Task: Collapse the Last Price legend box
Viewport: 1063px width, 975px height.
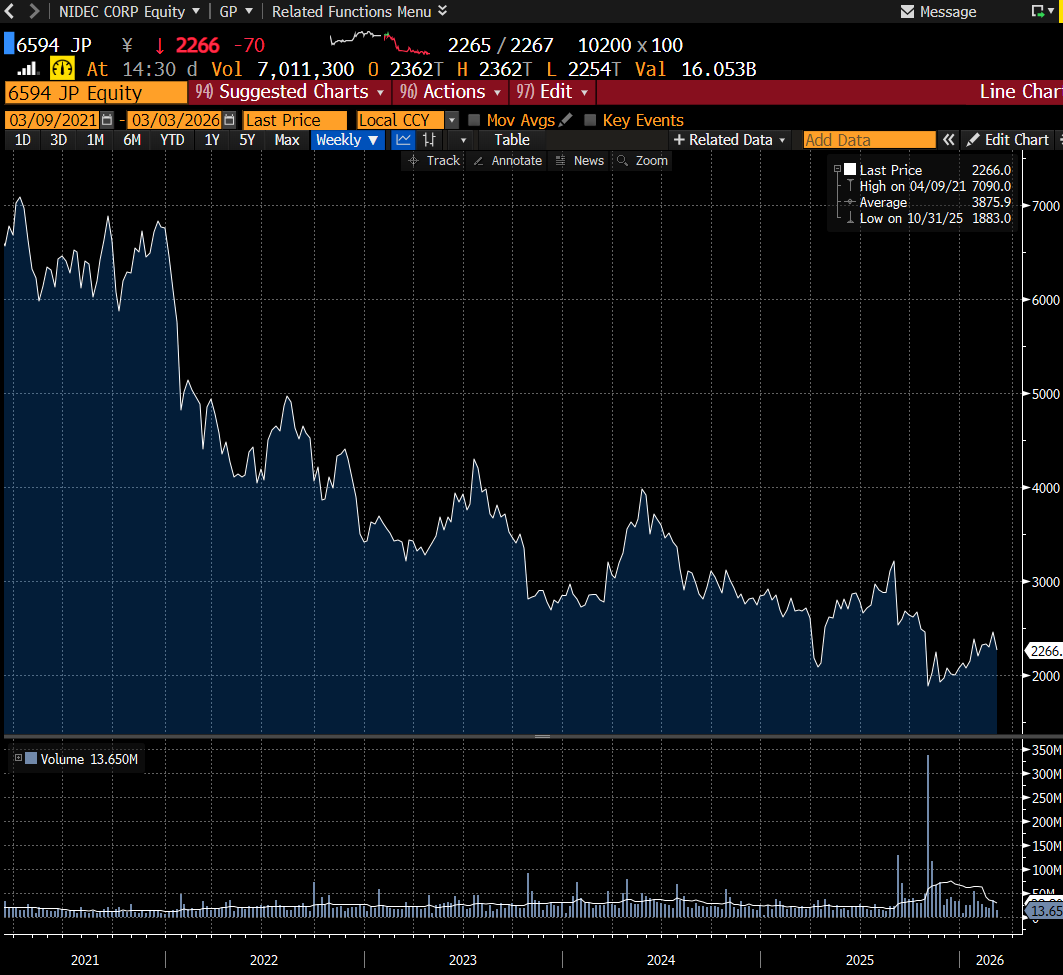Action: [x=837, y=169]
